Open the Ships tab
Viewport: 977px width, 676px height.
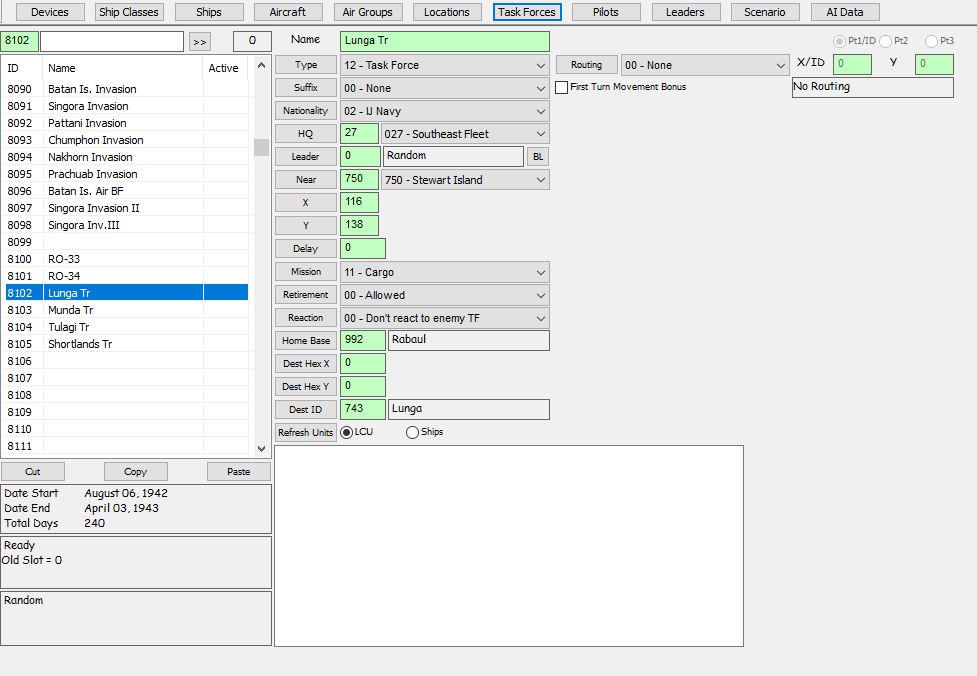click(x=209, y=12)
